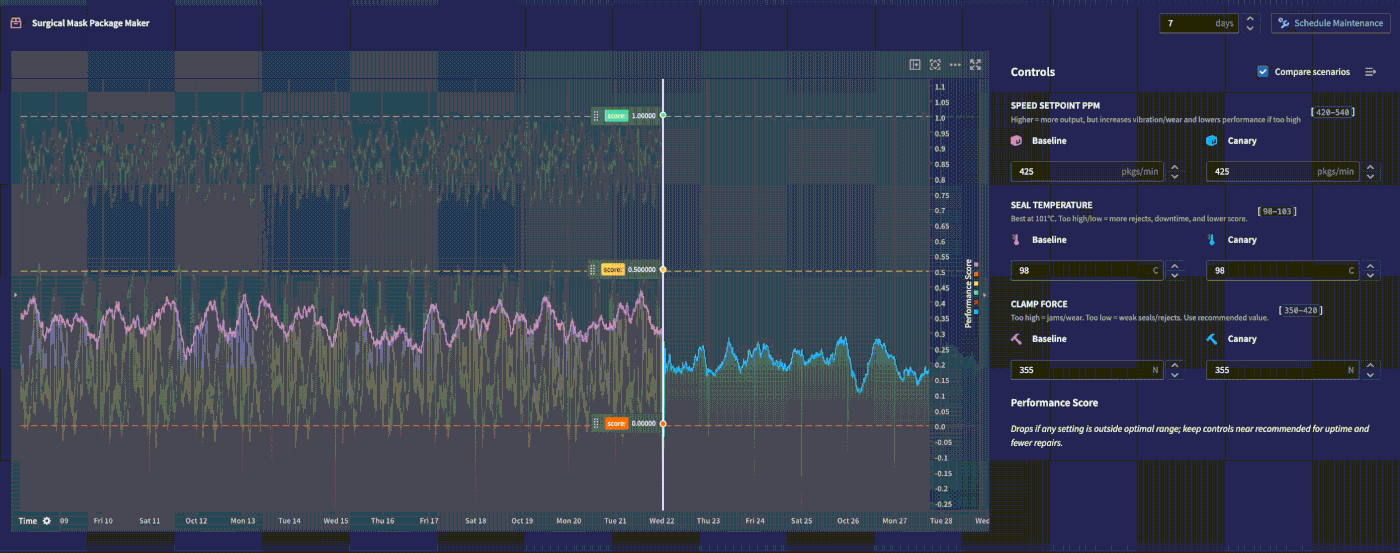Increment the Canary seal temperature stepper
Screen dimensions: 1400x553
click(1371, 266)
